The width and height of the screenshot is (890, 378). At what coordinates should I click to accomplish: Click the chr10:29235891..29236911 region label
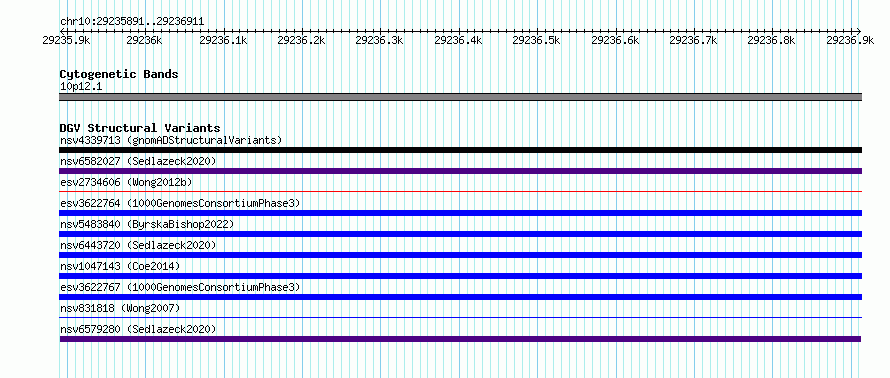[x=132, y=22]
